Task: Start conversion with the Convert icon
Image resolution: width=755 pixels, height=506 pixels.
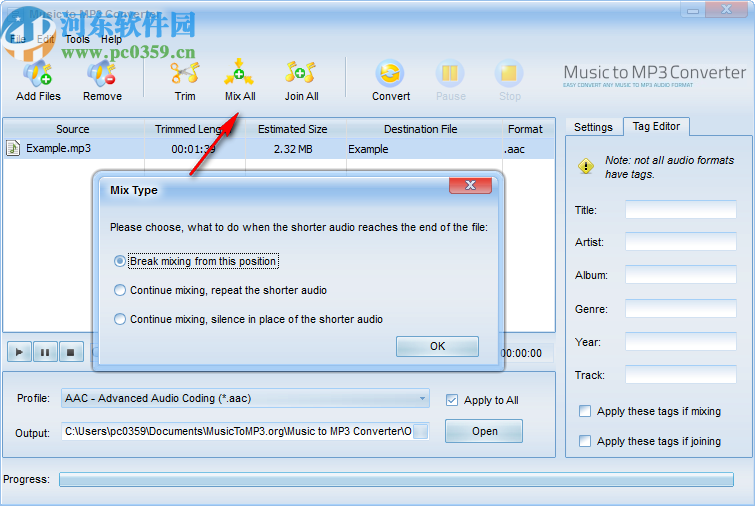Action: (x=390, y=74)
